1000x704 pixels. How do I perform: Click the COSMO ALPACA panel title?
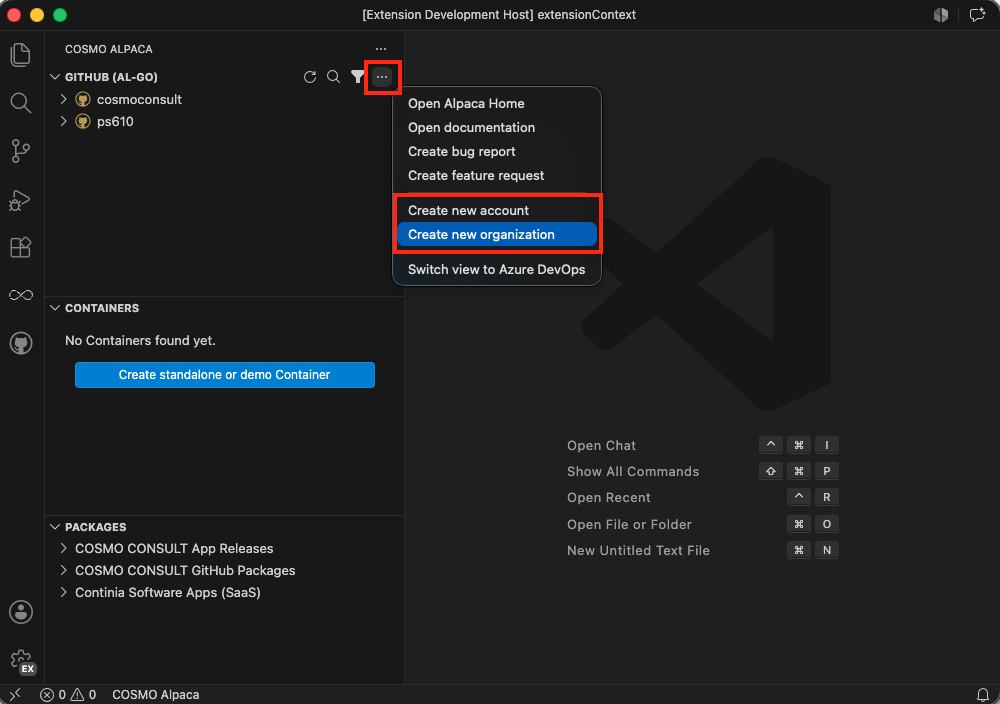(x=108, y=49)
